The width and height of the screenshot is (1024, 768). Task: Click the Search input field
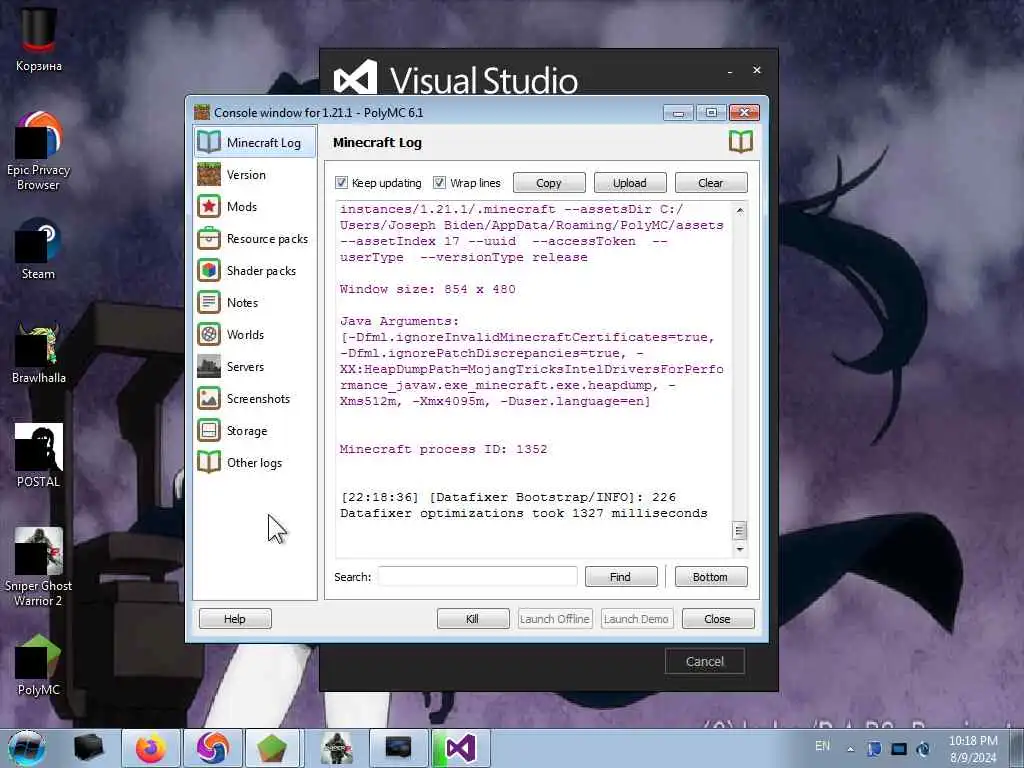pos(477,577)
